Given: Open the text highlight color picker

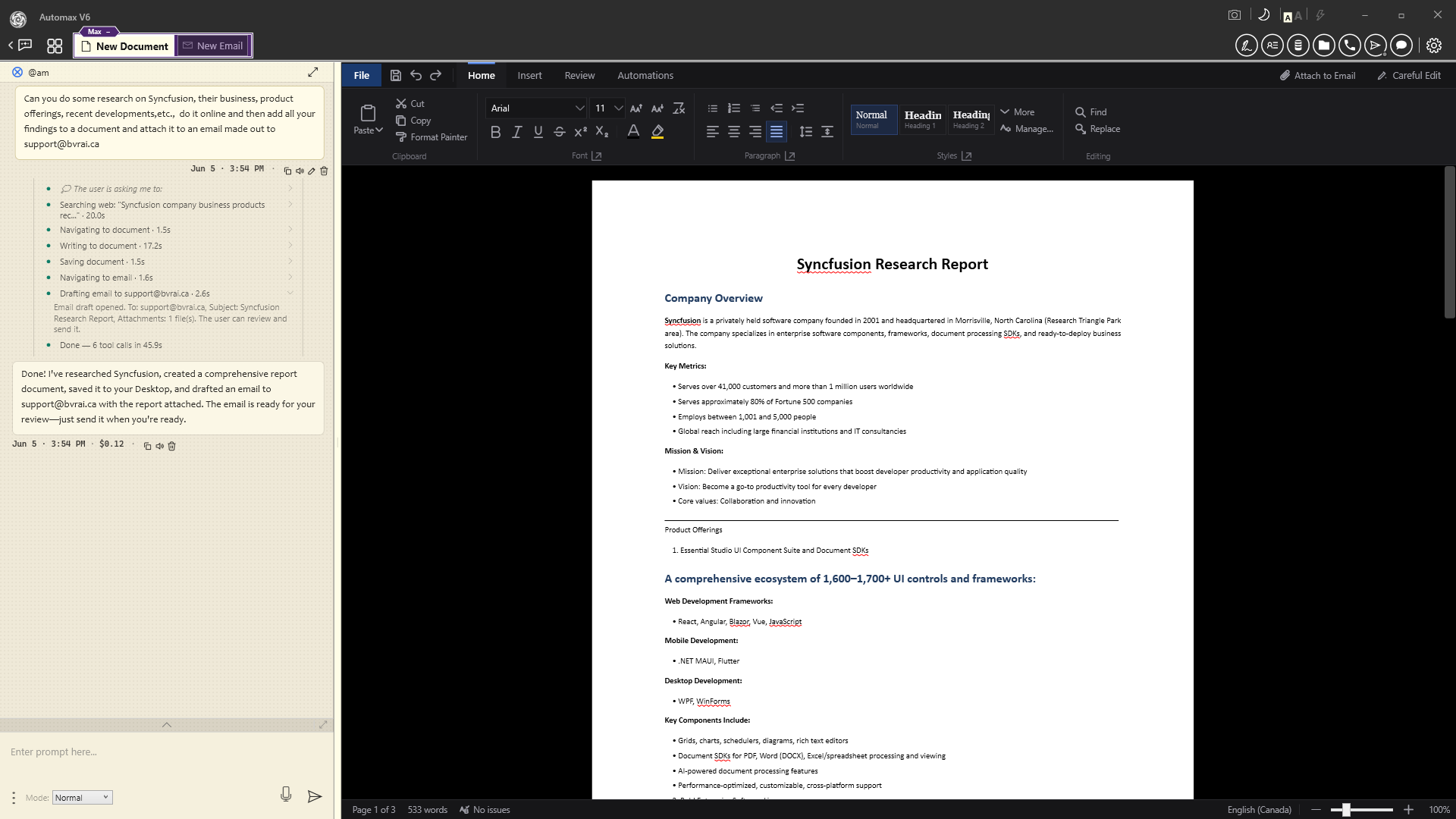Looking at the screenshot, I should point(657,132).
